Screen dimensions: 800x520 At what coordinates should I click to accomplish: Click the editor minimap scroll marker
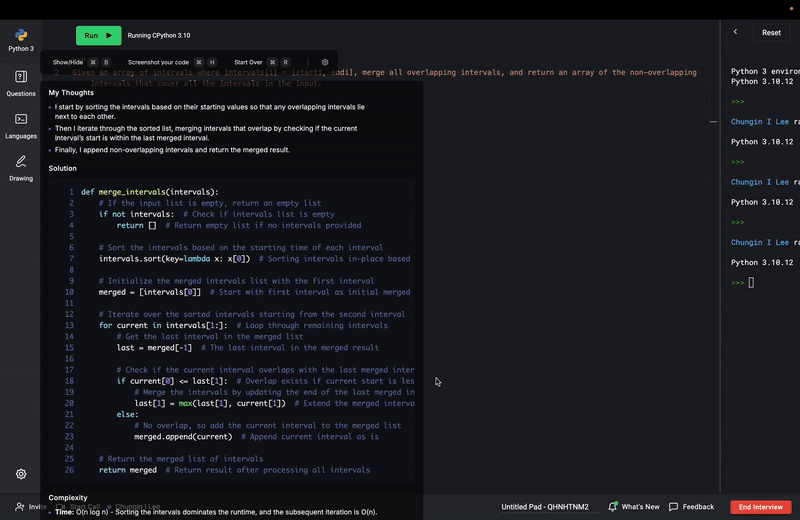coord(713,121)
